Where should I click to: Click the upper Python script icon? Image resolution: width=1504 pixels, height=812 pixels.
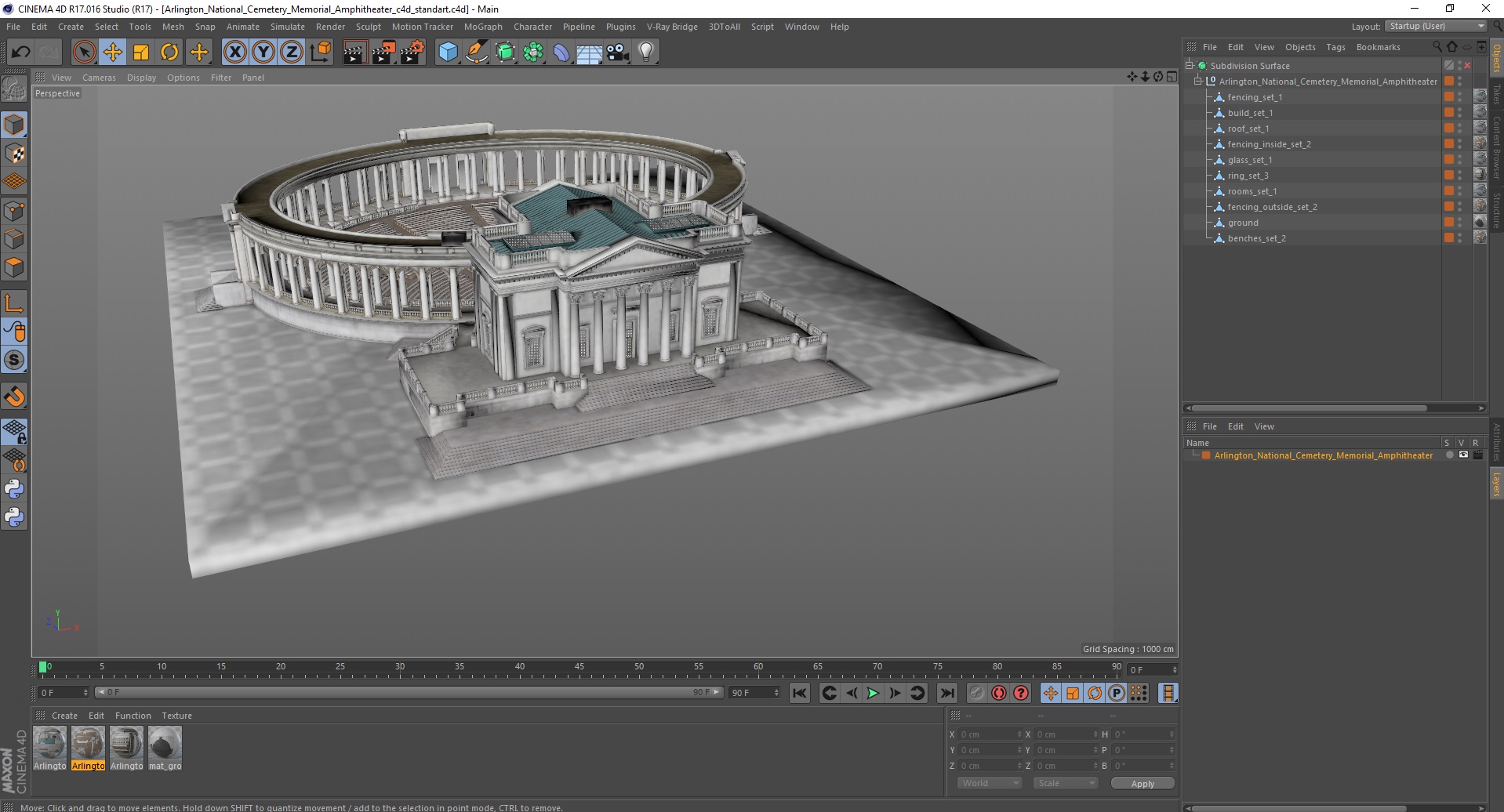tap(14, 489)
